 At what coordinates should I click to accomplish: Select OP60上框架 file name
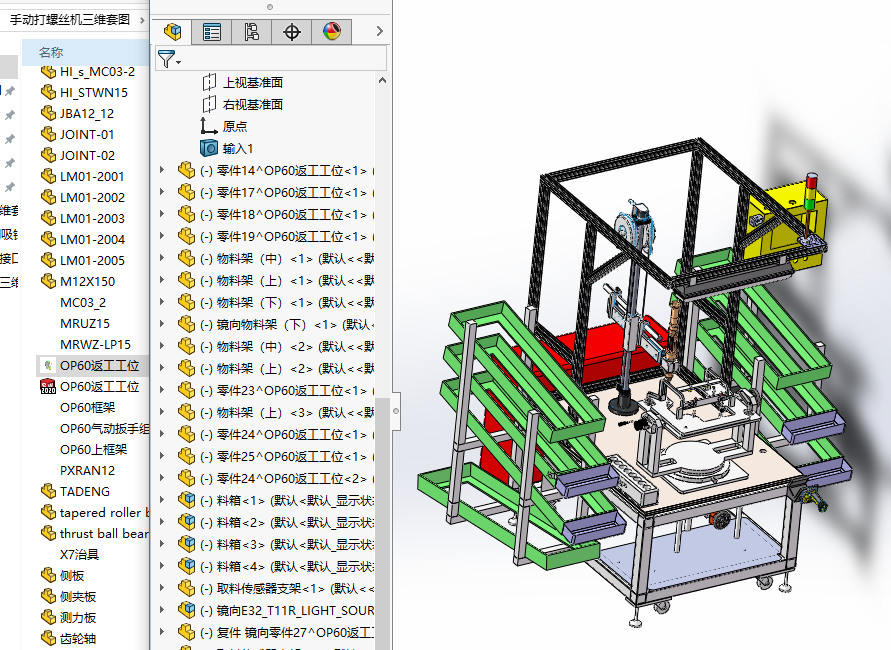tap(93, 449)
